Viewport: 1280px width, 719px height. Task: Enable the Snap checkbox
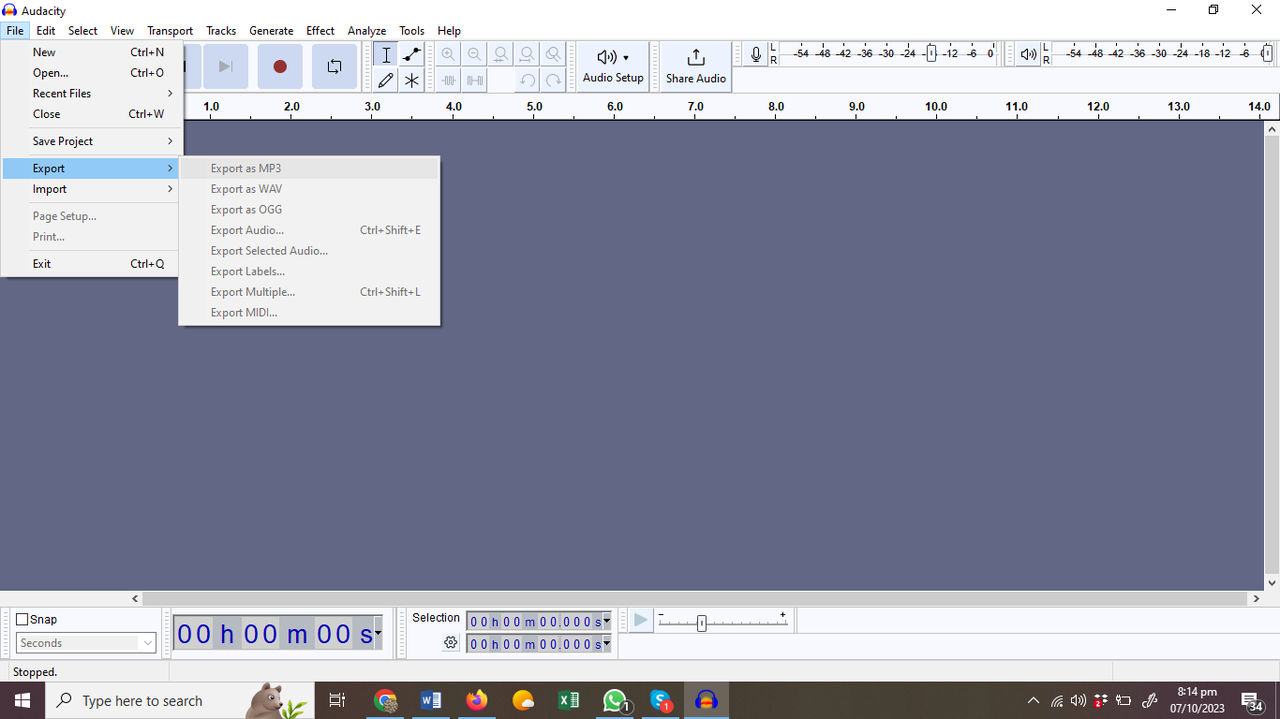point(22,619)
